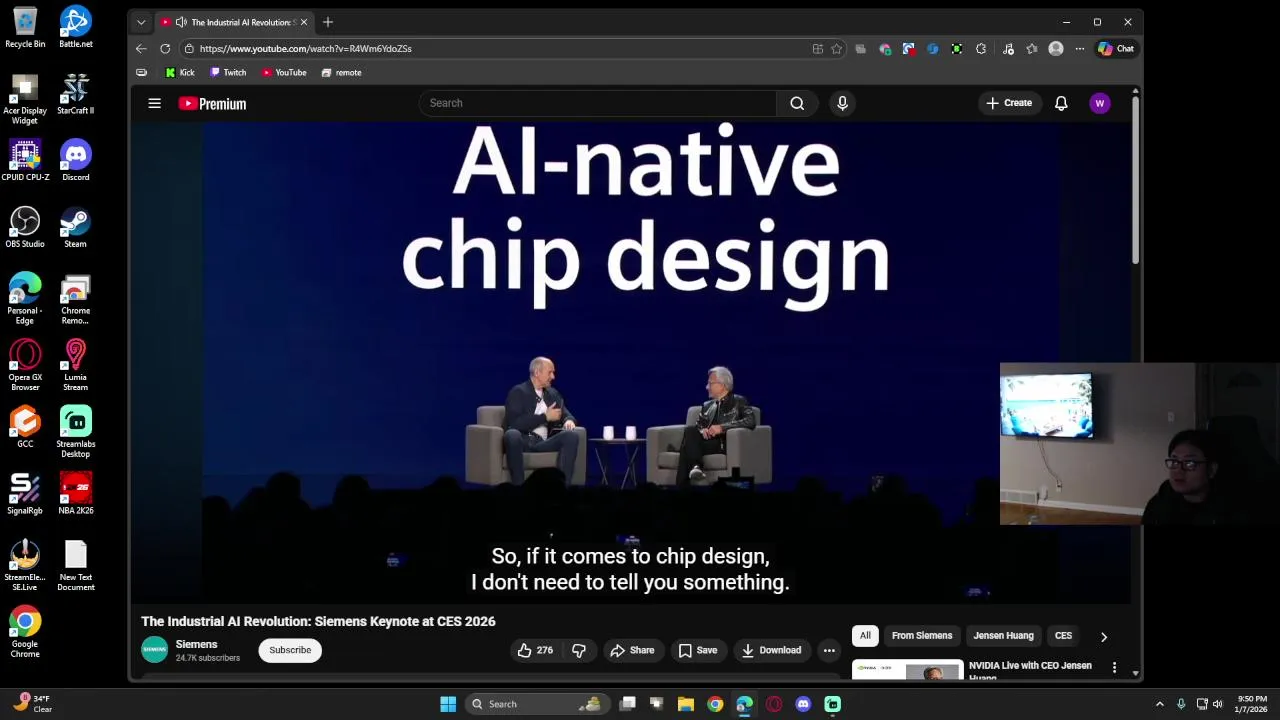This screenshot has height=720, width=1280.
Task: Open the Steam desktop shortcut
Action: click(x=75, y=227)
